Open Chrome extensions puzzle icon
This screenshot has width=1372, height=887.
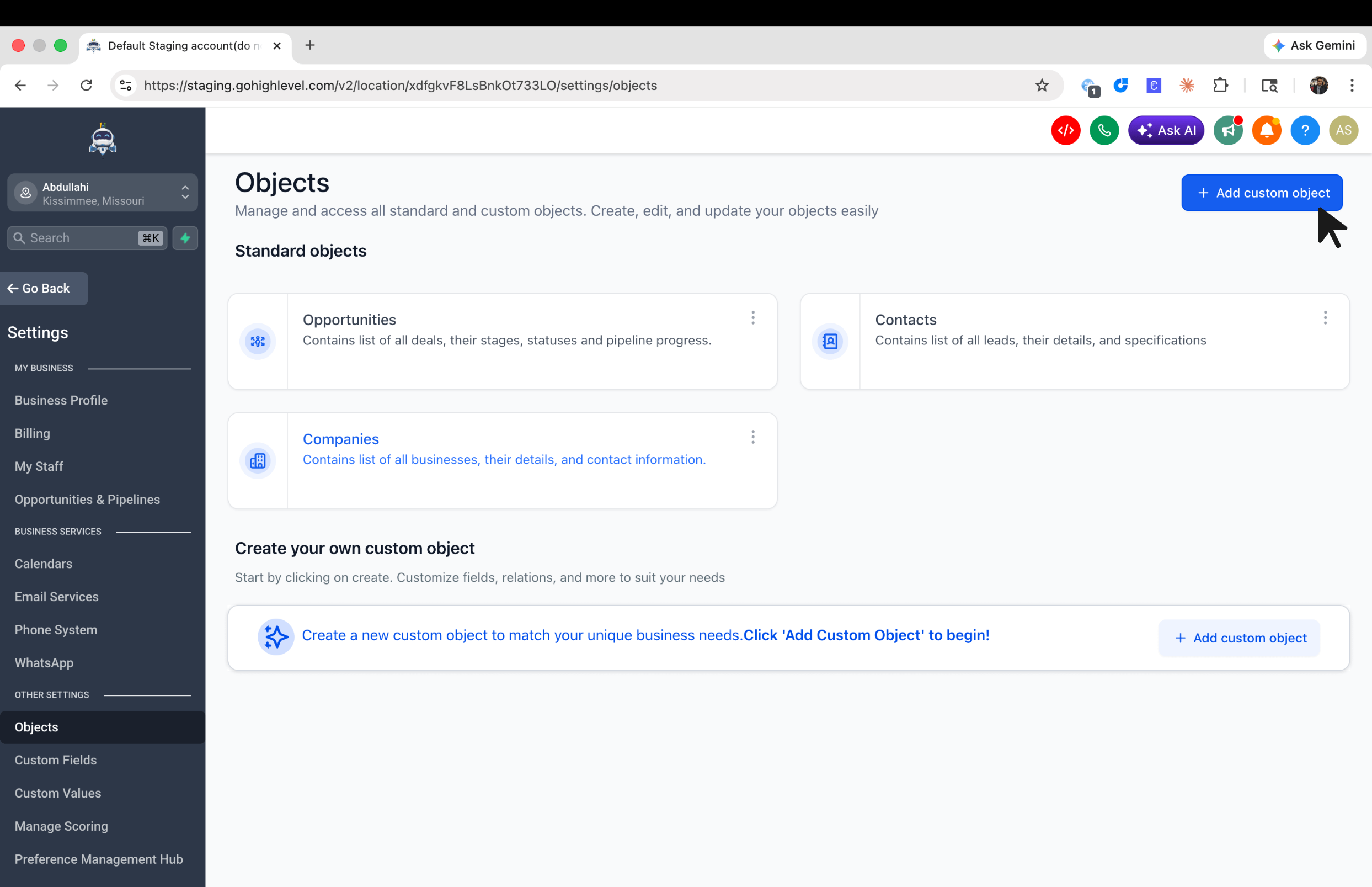coord(1220,85)
